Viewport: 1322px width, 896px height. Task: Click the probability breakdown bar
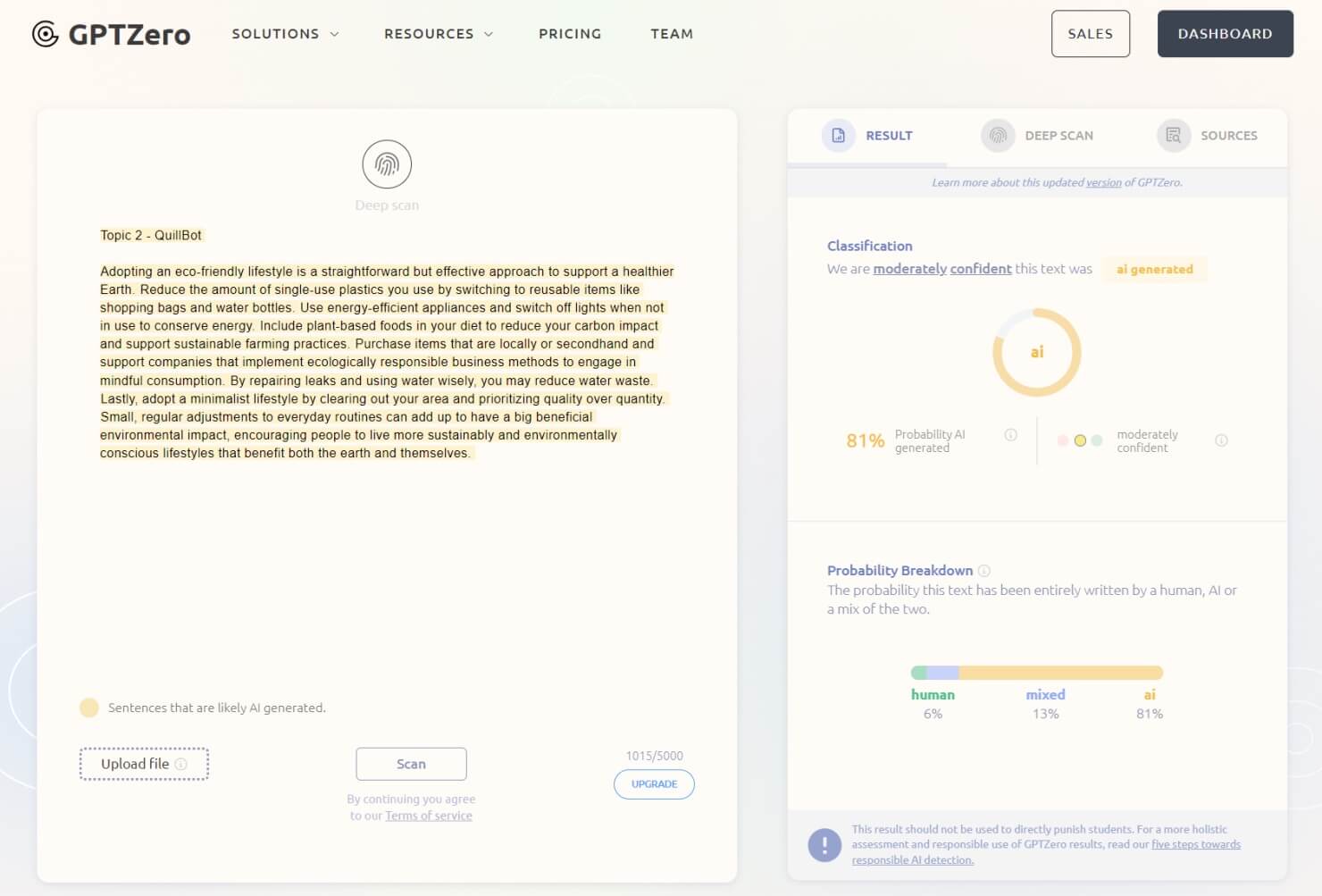pyautogui.click(x=1037, y=673)
